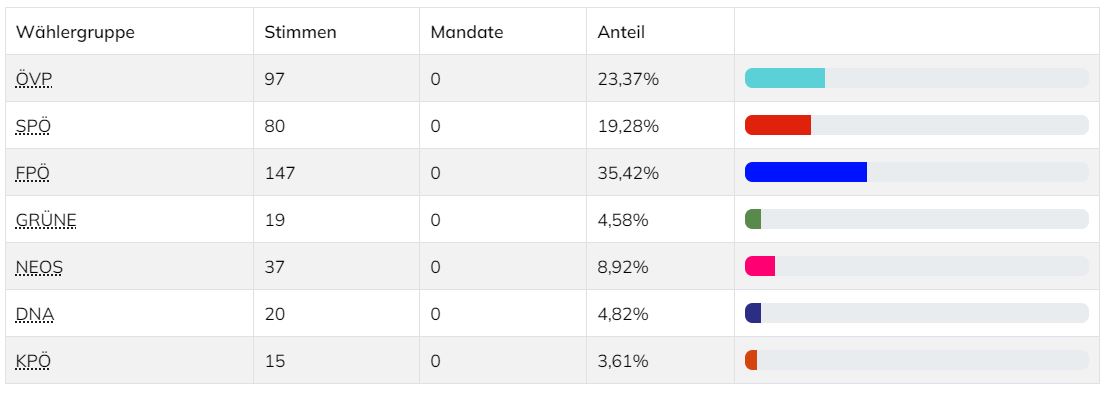Image resolution: width=1108 pixels, height=393 pixels.
Task: Click the Stimmen column header
Action: coord(300,32)
